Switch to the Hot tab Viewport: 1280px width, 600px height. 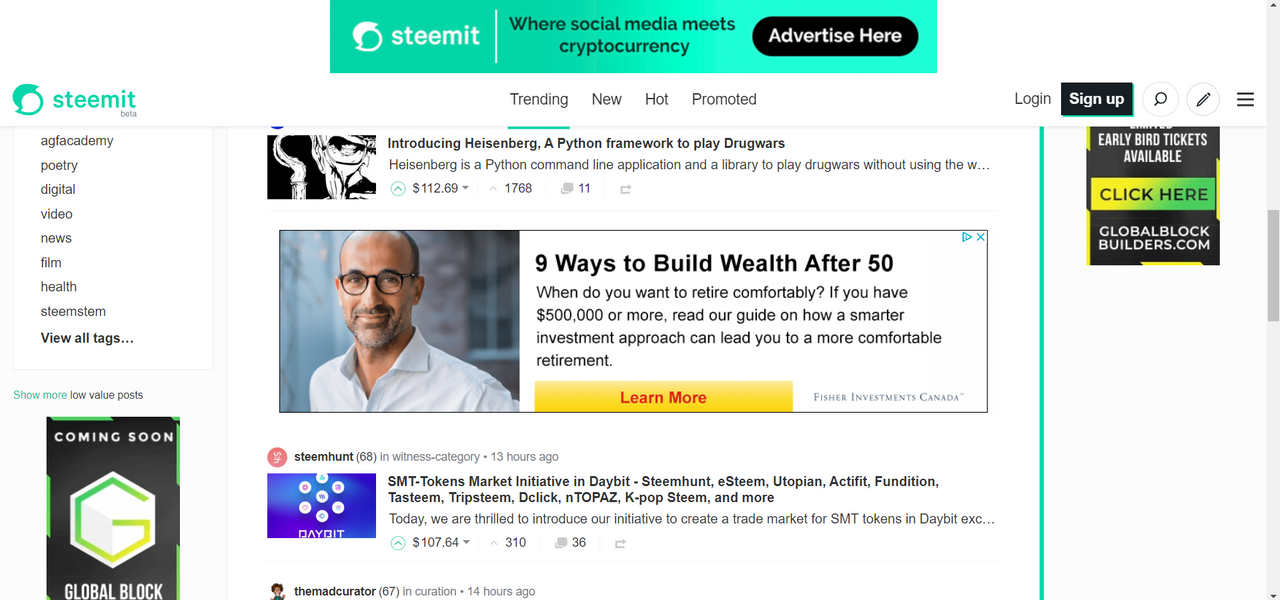tap(656, 99)
